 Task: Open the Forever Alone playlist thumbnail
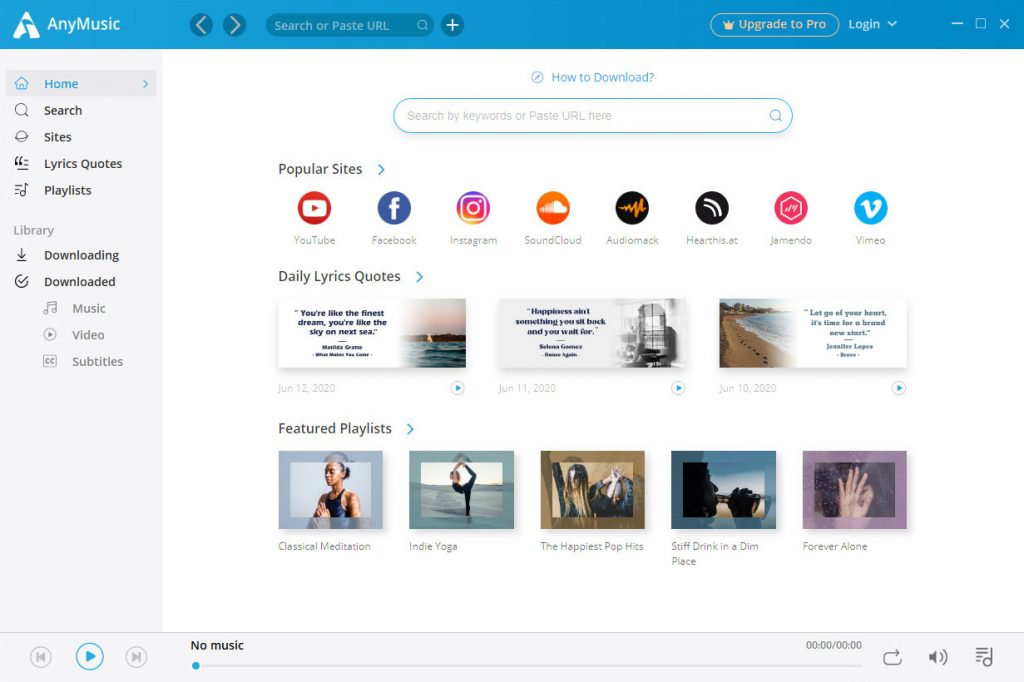click(855, 490)
